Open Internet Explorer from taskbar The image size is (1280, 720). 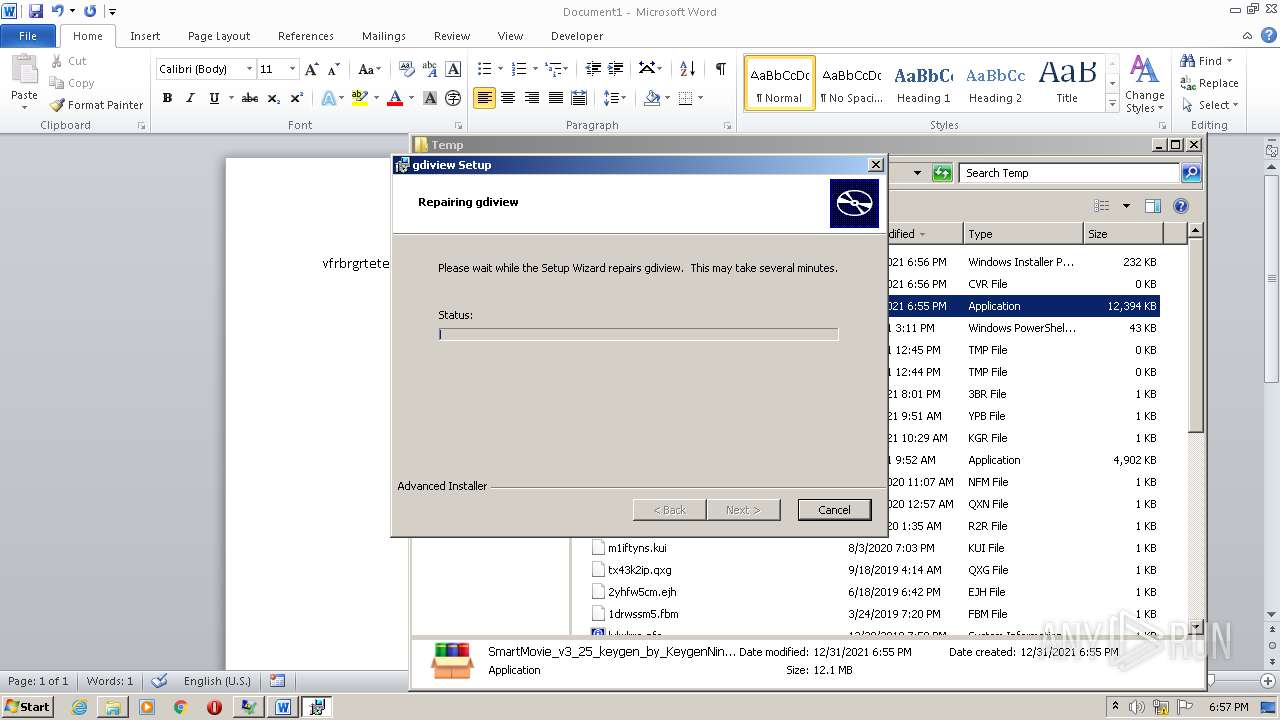pyautogui.click(x=80, y=706)
